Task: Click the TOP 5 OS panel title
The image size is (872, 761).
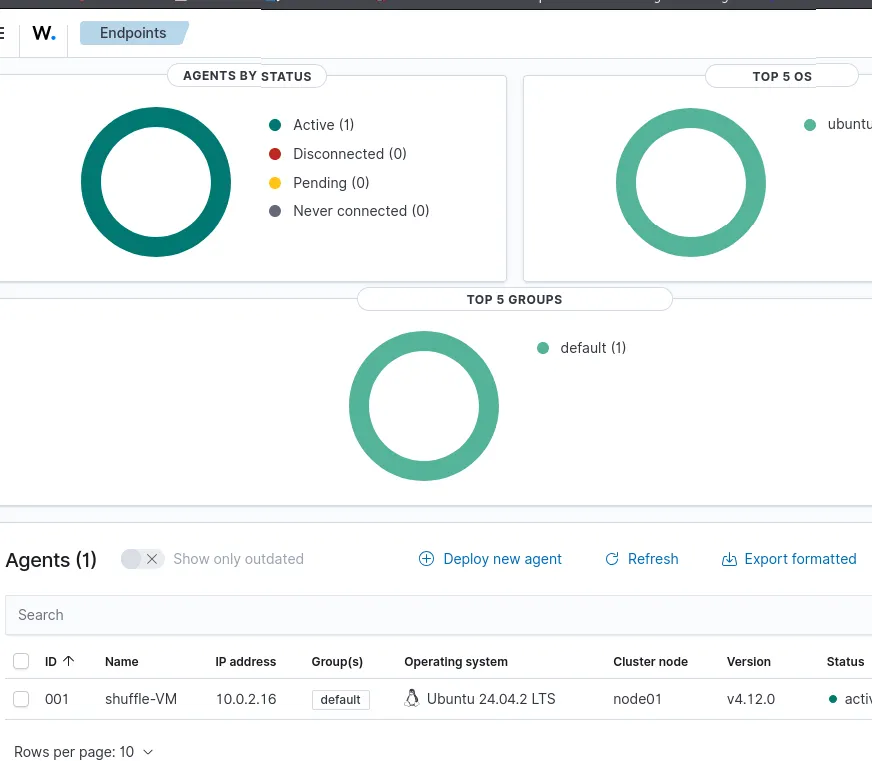Action: coord(782,76)
